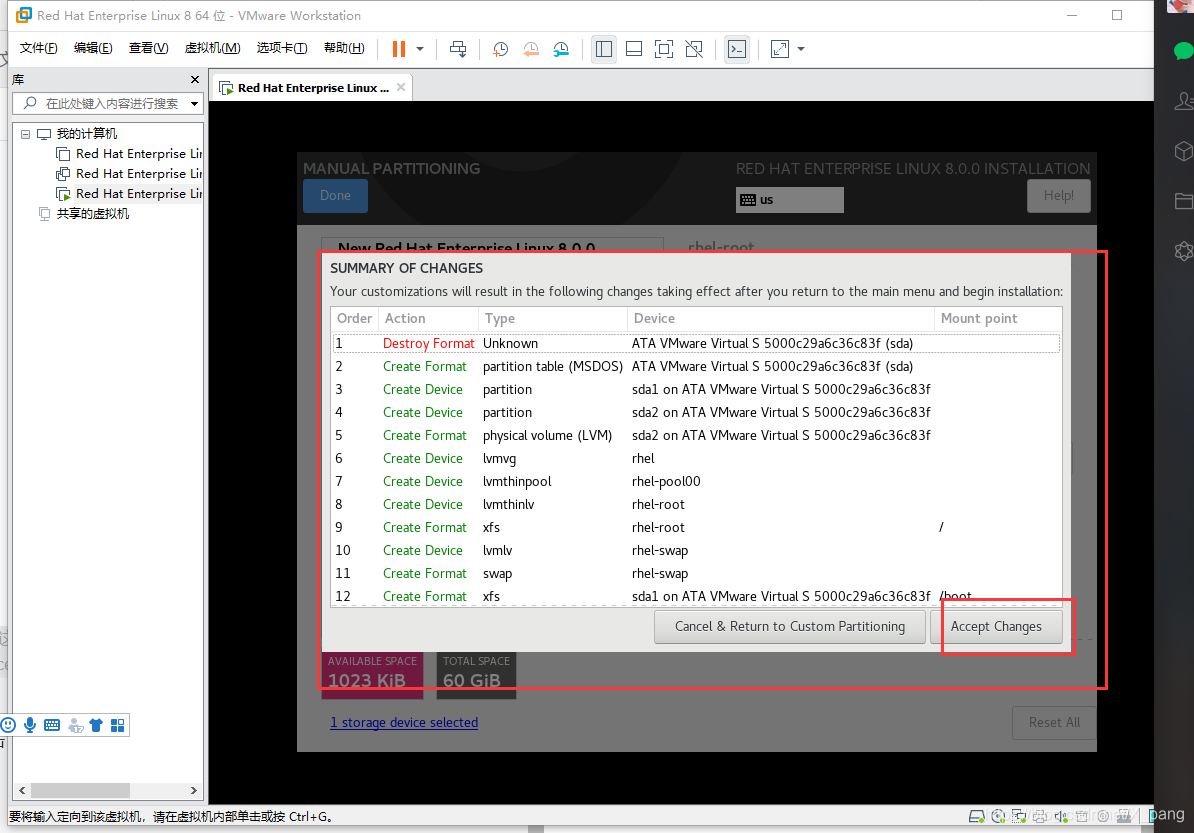Take a snapshot of this virtual machine
The height and width of the screenshot is (833, 1194).
500,49
